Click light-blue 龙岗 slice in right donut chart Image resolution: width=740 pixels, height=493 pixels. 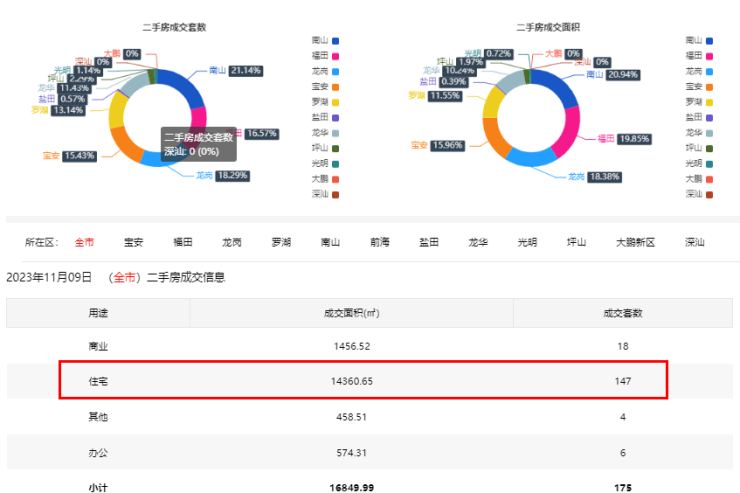[x=532, y=156]
